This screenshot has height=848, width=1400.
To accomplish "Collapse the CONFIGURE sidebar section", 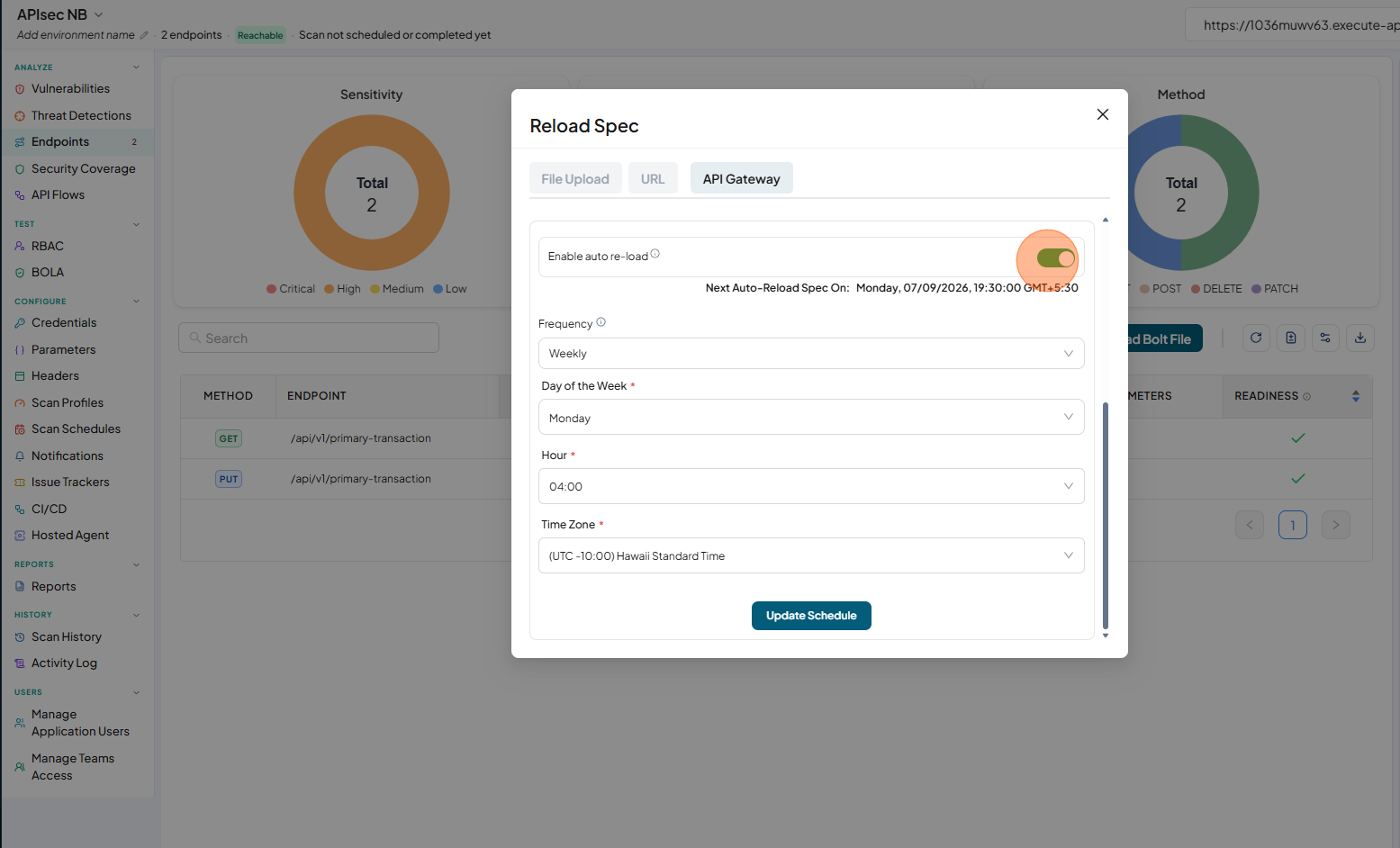I will coord(137,302).
